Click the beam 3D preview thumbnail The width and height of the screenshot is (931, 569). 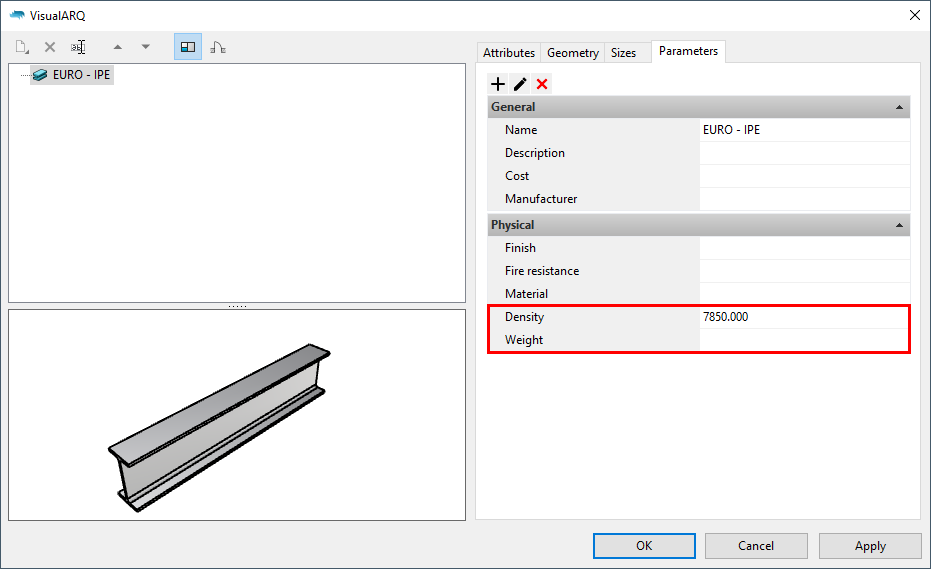(218, 426)
